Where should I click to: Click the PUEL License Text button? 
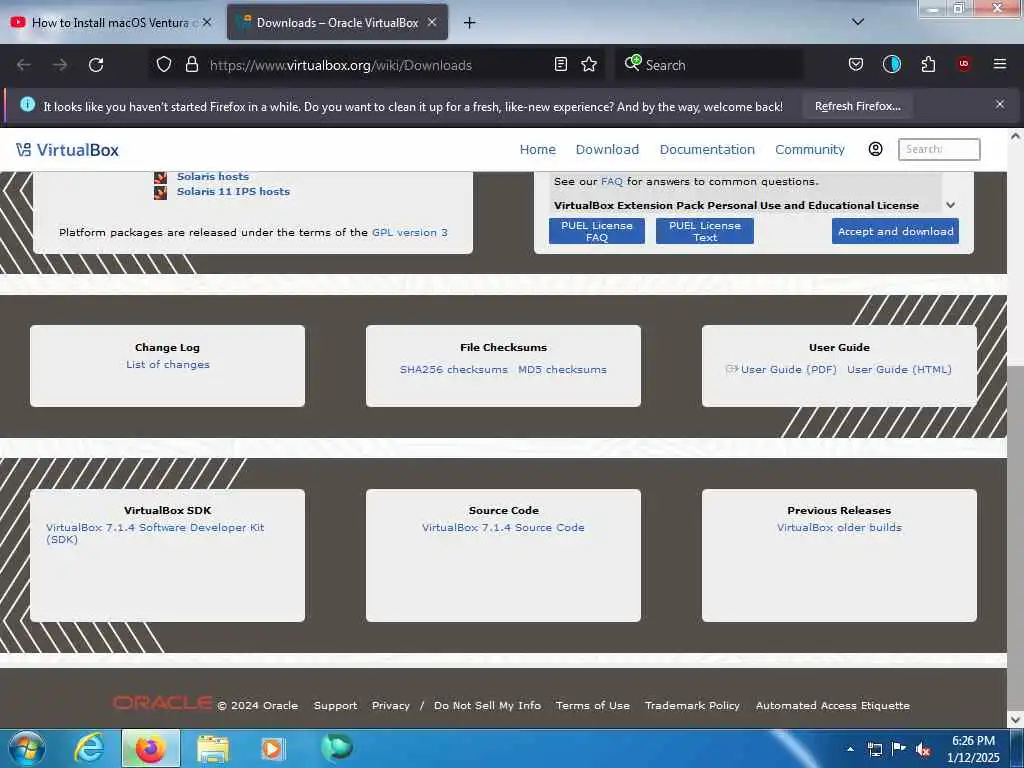pos(705,231)
